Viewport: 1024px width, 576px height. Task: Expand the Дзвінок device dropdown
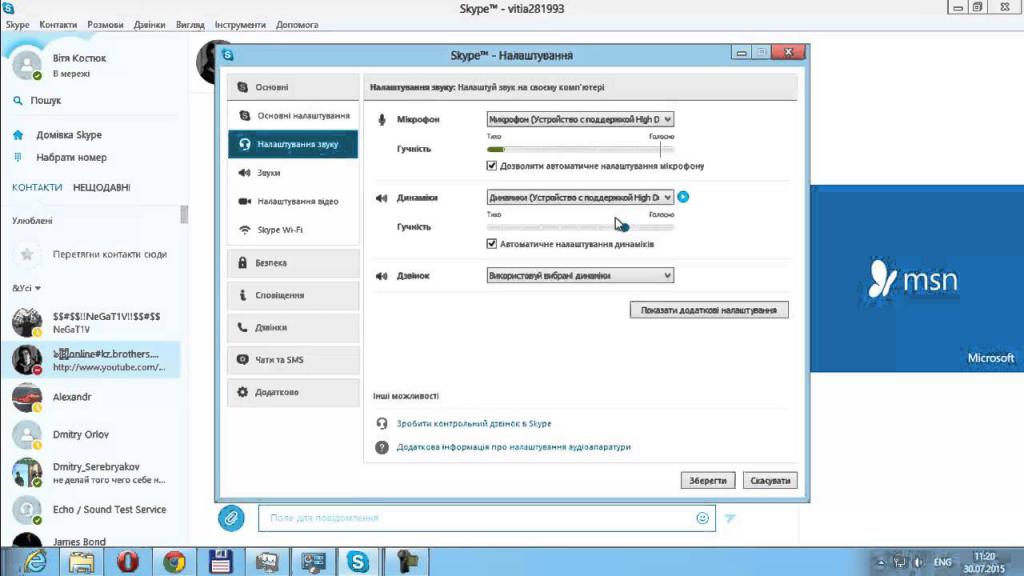(580, 276)
